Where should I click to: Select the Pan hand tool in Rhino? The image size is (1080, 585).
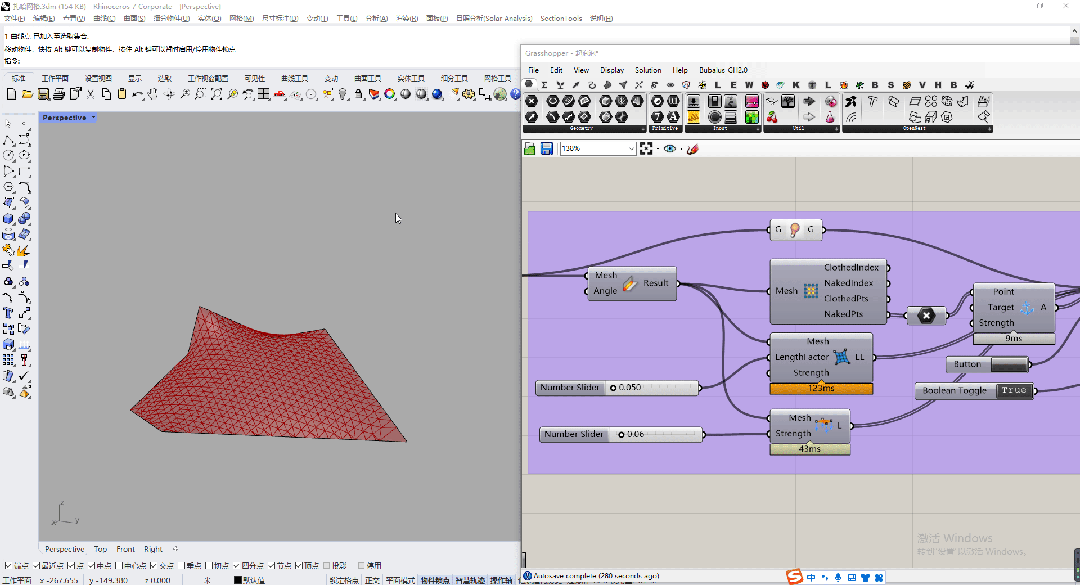(x=153, y=94)
